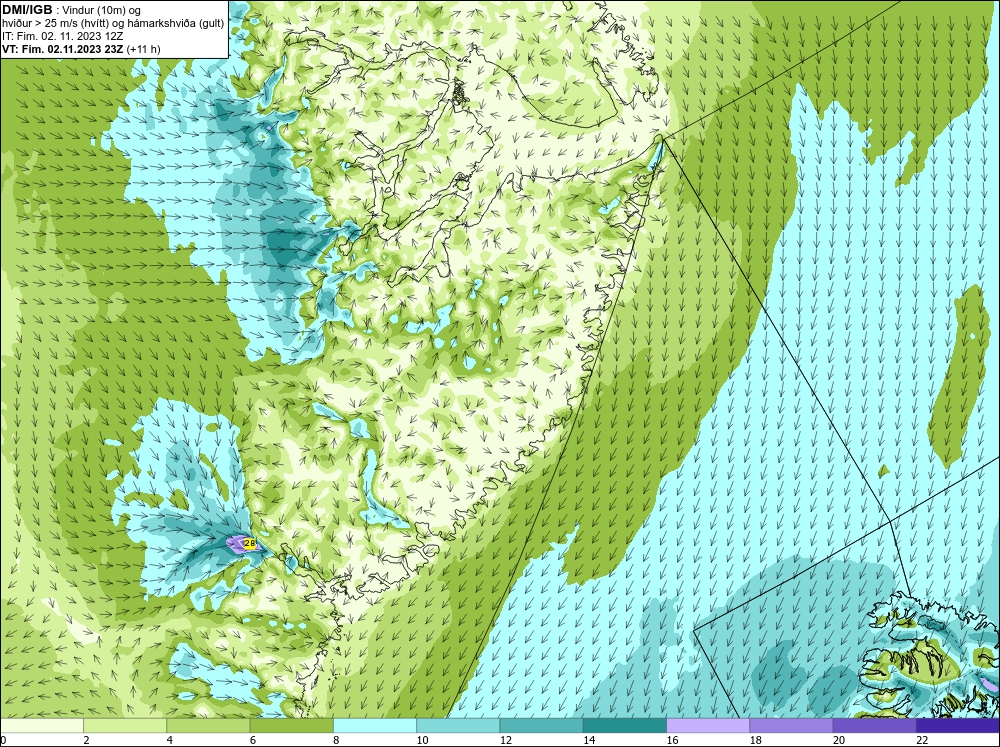
Task: Click the 0–2 m/s pale legend swatch
Action: 42,726
